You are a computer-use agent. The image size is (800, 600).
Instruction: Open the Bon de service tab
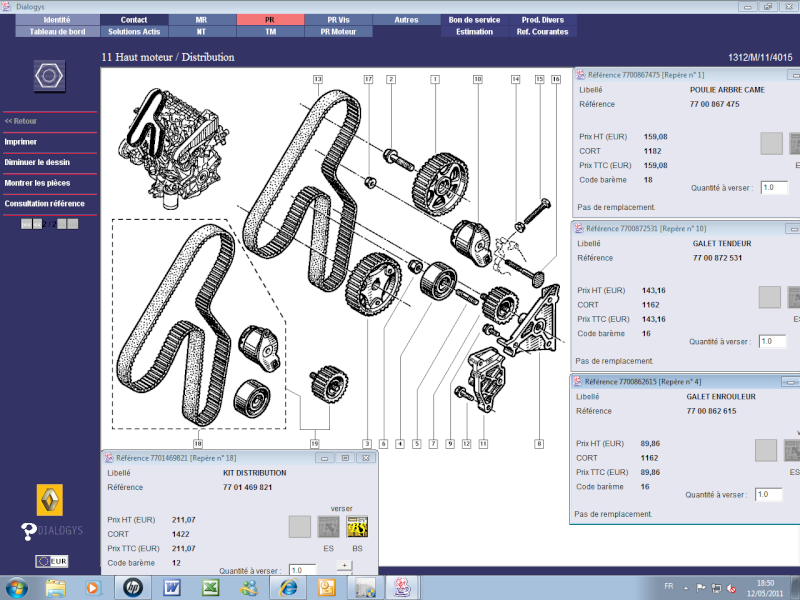tap(475, 20)
